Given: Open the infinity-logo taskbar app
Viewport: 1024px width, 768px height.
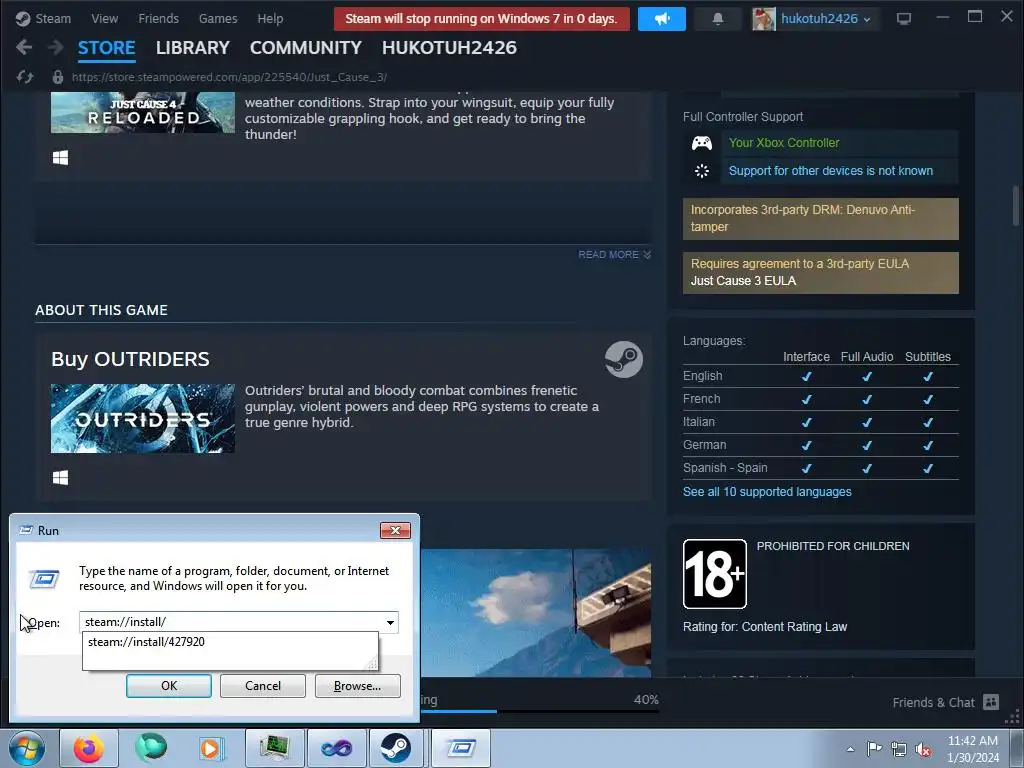Looking at the screenshot, I should 336,748.
